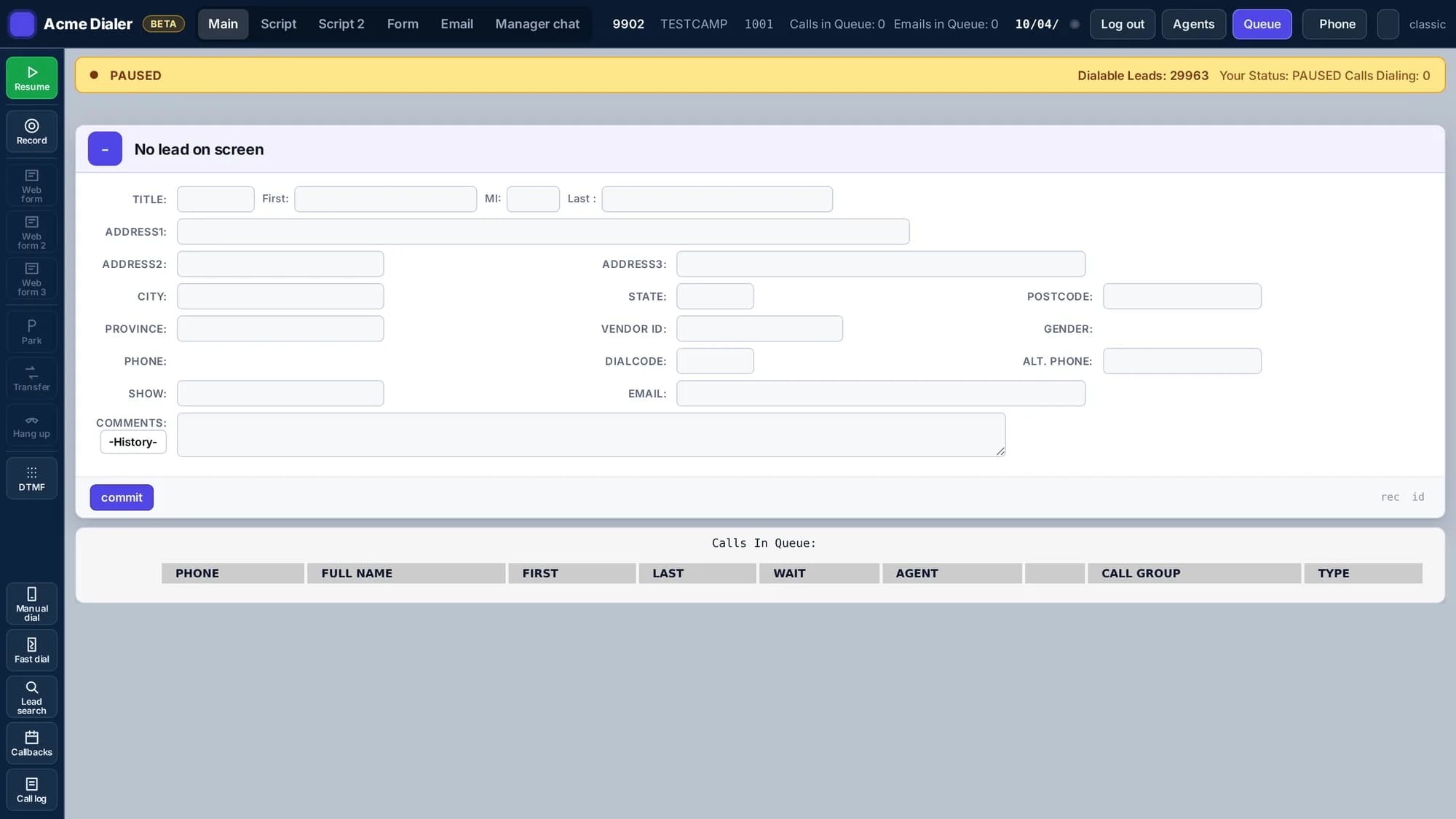Open Fast dial from sidebar

pyautogui.click(x=32, y=650)
